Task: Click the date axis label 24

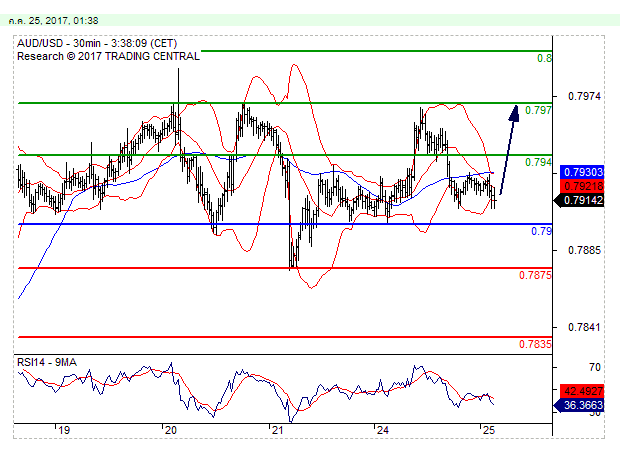Action: pos(383,430)
